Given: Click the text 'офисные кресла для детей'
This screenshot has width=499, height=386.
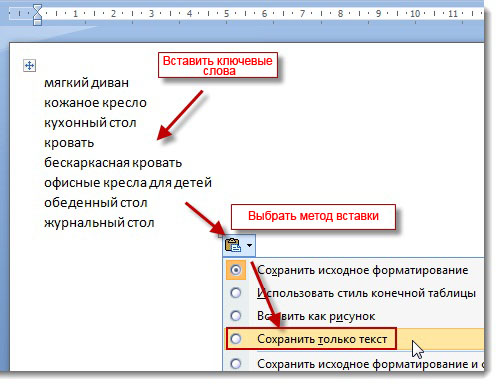Looking at the screenshot, I should [x=128, y=183].
